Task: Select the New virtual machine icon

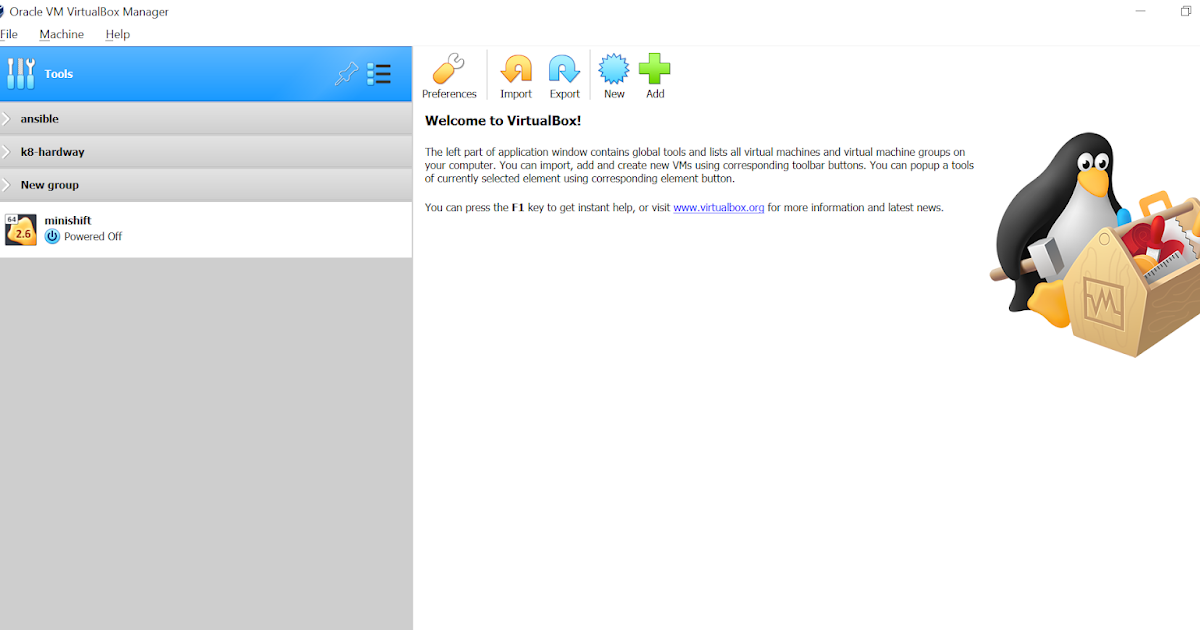Action: click(x=613, y=74)
